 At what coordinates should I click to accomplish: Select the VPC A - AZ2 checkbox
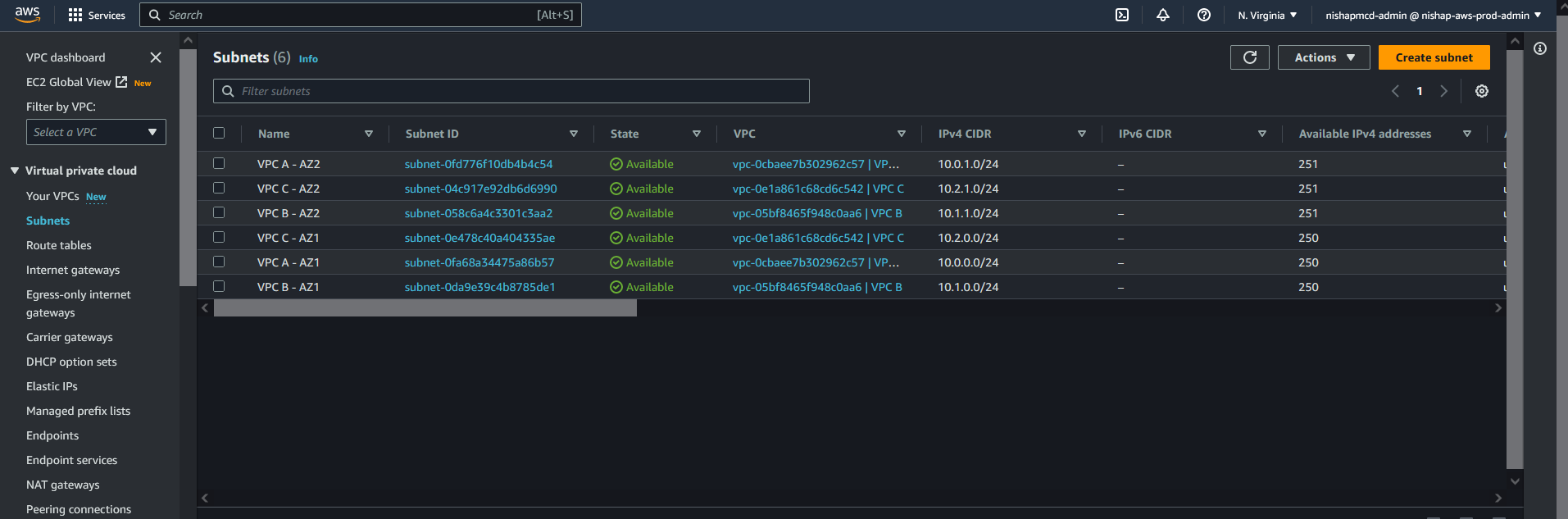click(x=219, y=163)
